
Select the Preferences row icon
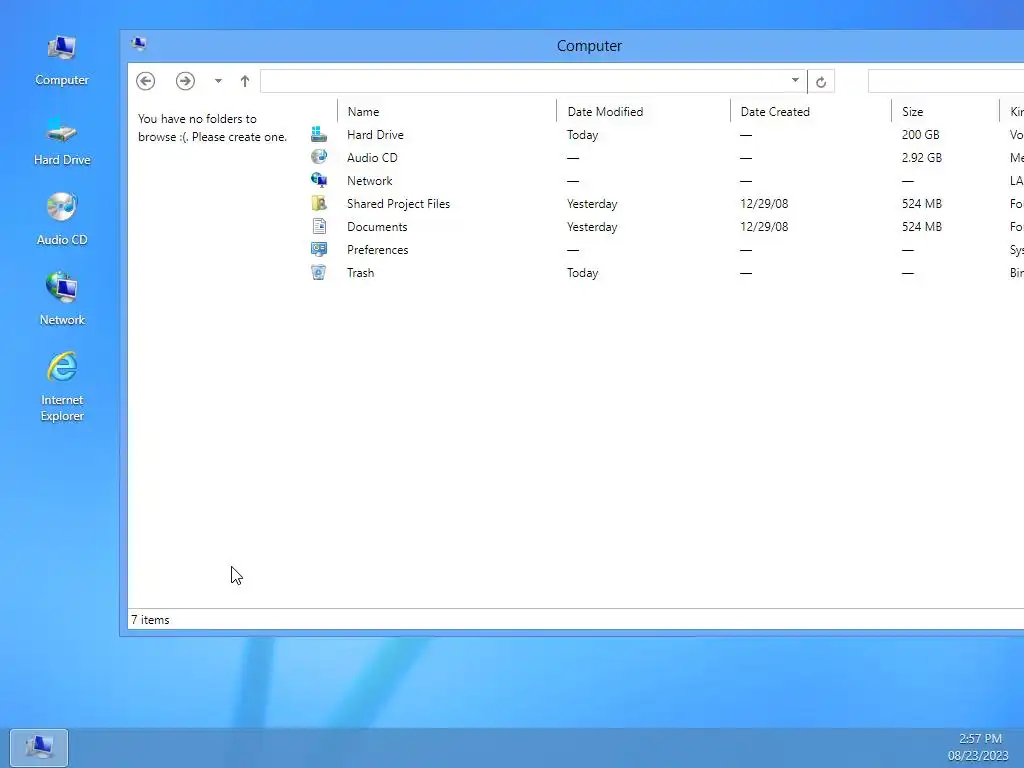point(319,249)
